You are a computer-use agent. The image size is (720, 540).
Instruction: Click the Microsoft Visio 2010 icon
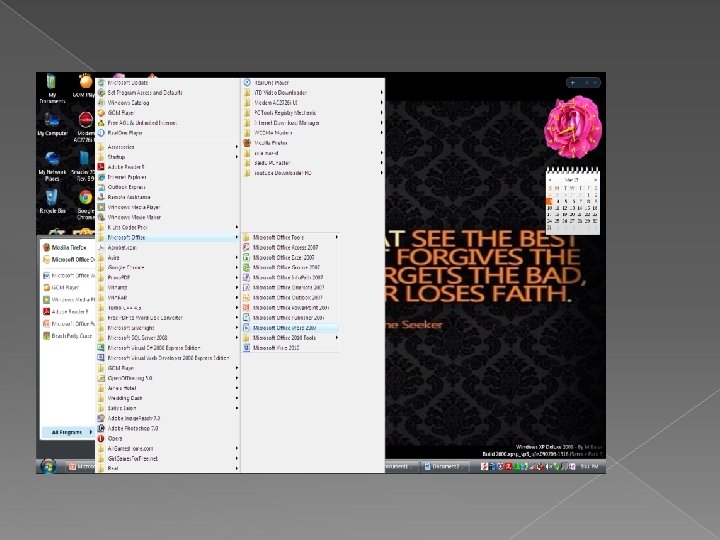tap(246, 348)
